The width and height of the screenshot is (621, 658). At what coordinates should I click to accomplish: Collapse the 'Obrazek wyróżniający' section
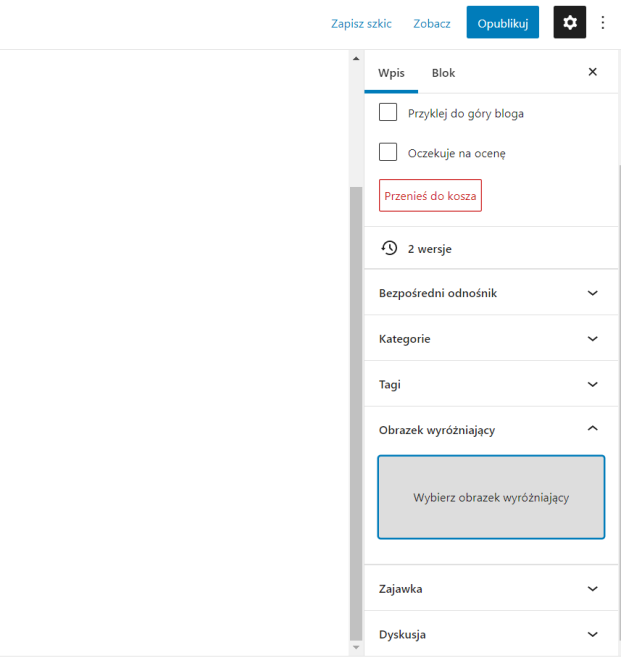point(491,430)
